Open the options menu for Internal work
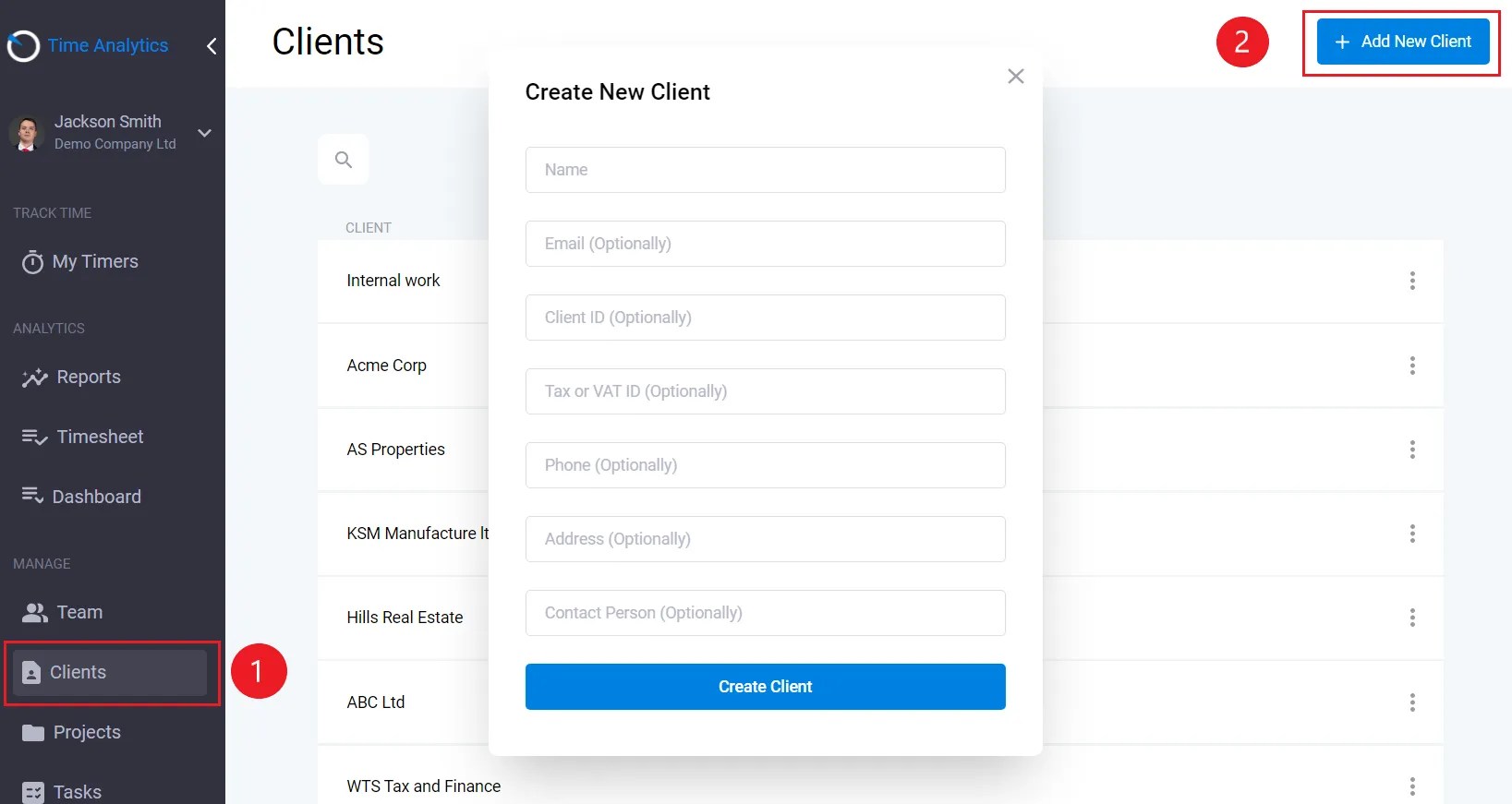This screenshot has width=1512, height=804. coord(1411,281)
